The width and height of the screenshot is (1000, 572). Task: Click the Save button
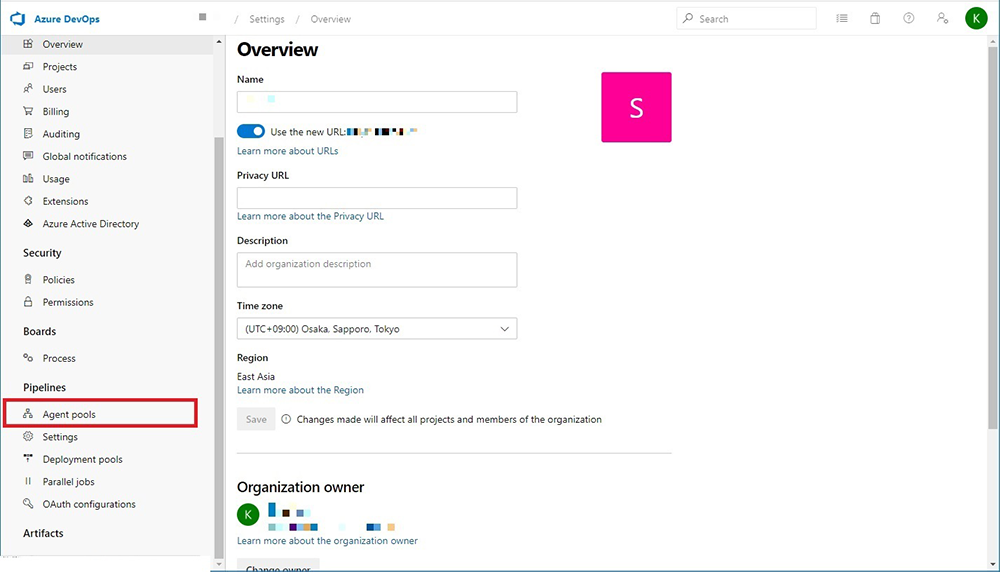[256, 419]
